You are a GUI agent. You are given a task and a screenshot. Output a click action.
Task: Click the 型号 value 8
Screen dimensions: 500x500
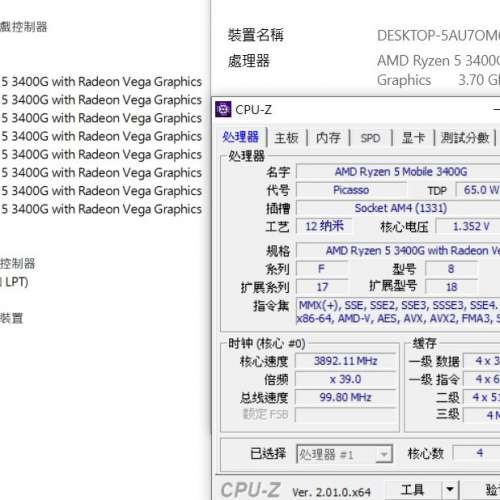451,269
